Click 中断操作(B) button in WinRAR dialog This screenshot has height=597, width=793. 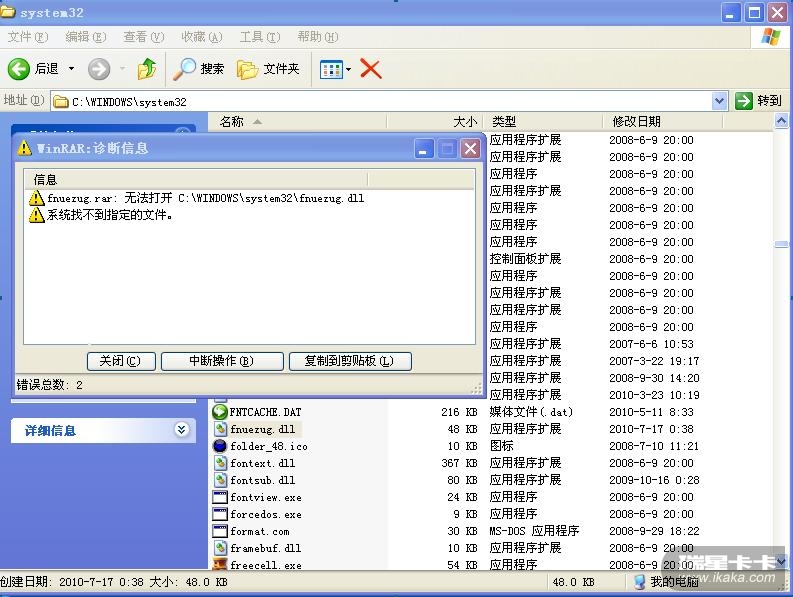click(222, 361)
